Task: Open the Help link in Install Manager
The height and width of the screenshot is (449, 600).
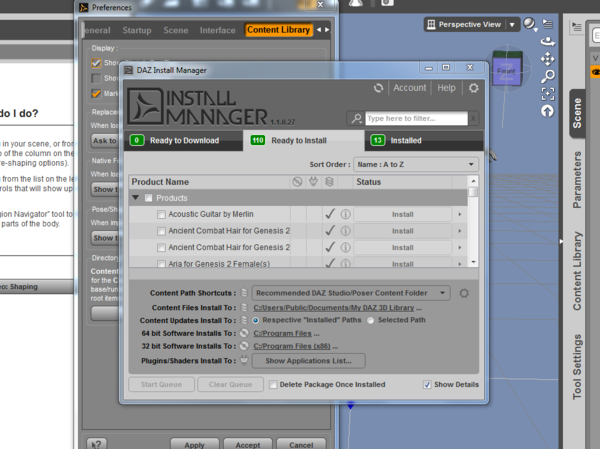Action: tap(446, 88)
